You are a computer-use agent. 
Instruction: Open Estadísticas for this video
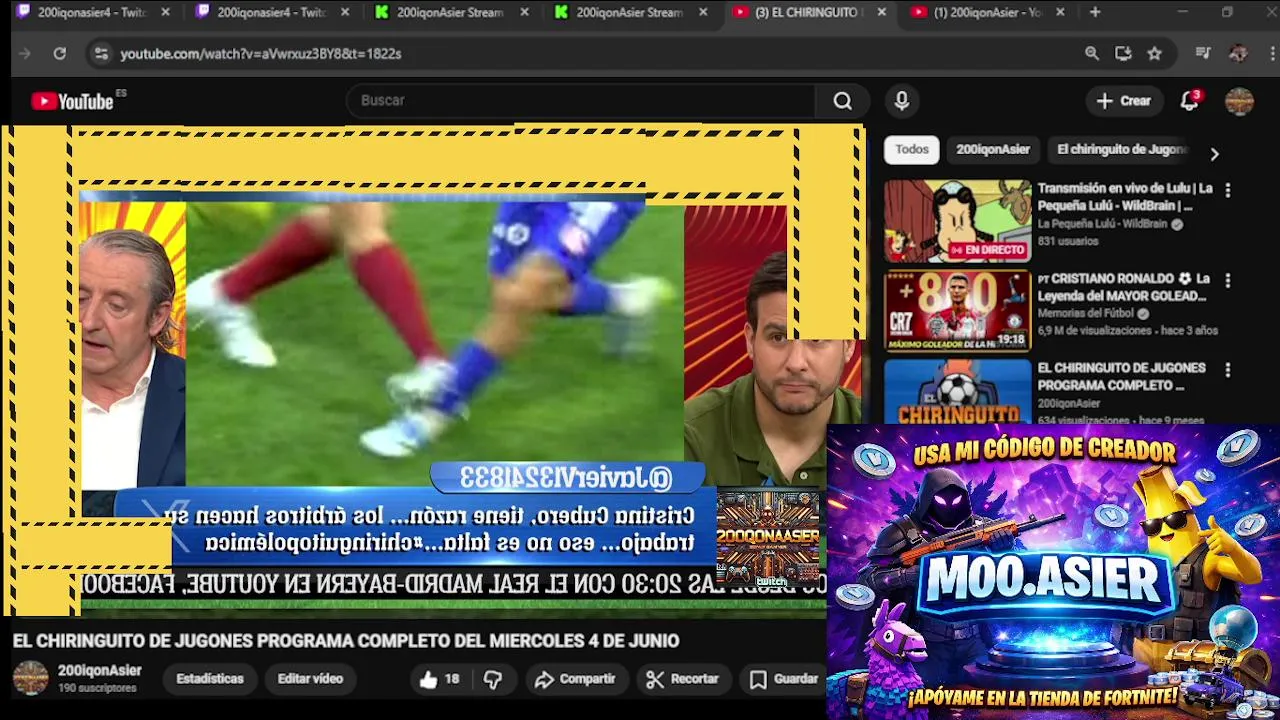click(210, 679)
